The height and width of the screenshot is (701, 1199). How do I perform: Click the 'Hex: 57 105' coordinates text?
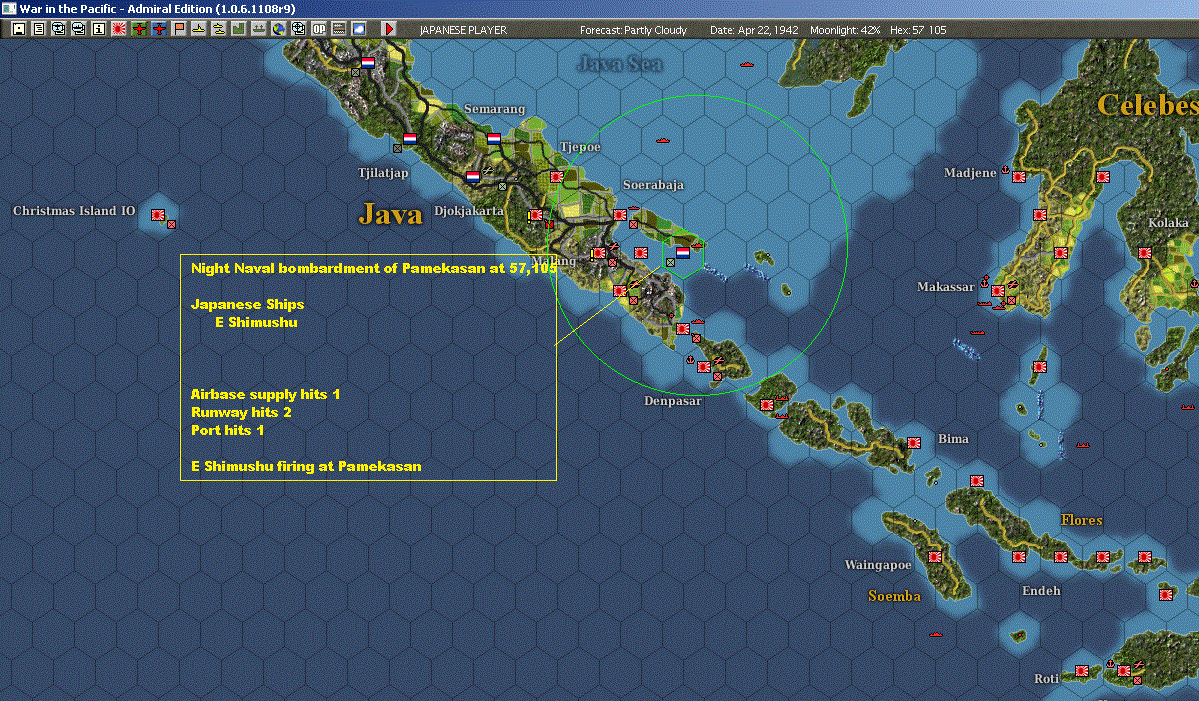918,30
